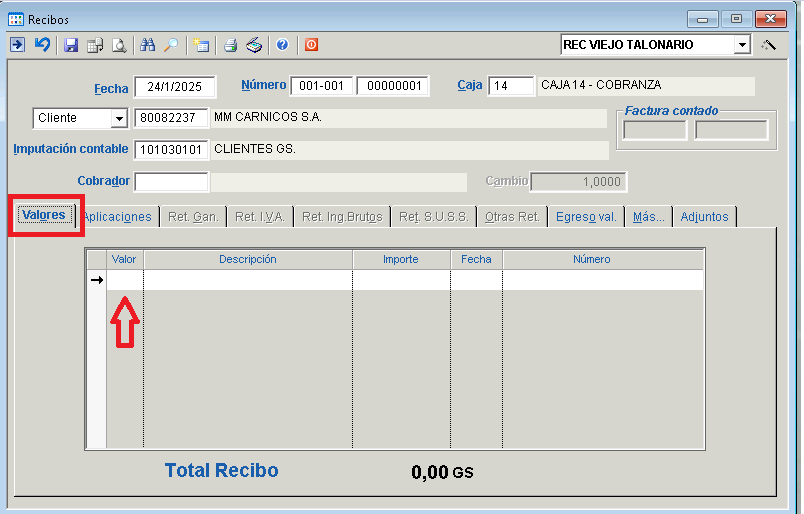Open print preview using the page magnifier icon

tap(119, 45)
